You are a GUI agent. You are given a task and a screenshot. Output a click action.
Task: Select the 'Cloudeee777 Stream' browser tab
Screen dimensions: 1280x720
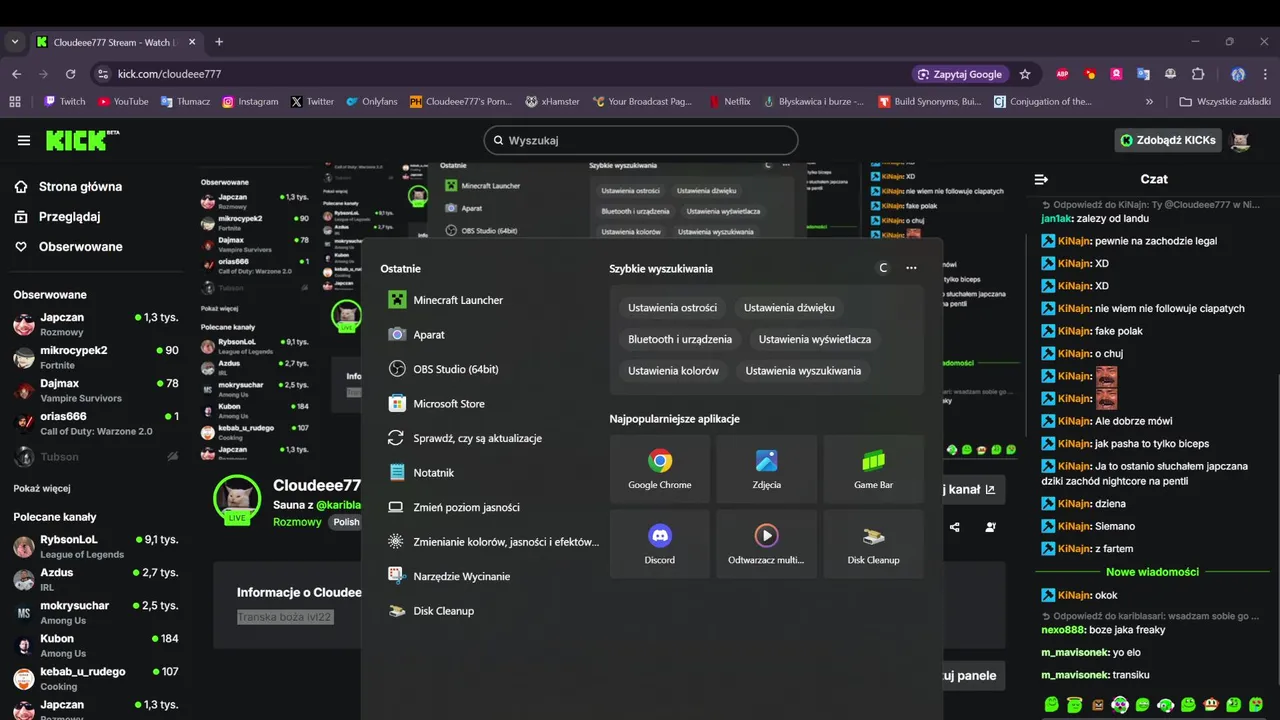click(115, 42)
